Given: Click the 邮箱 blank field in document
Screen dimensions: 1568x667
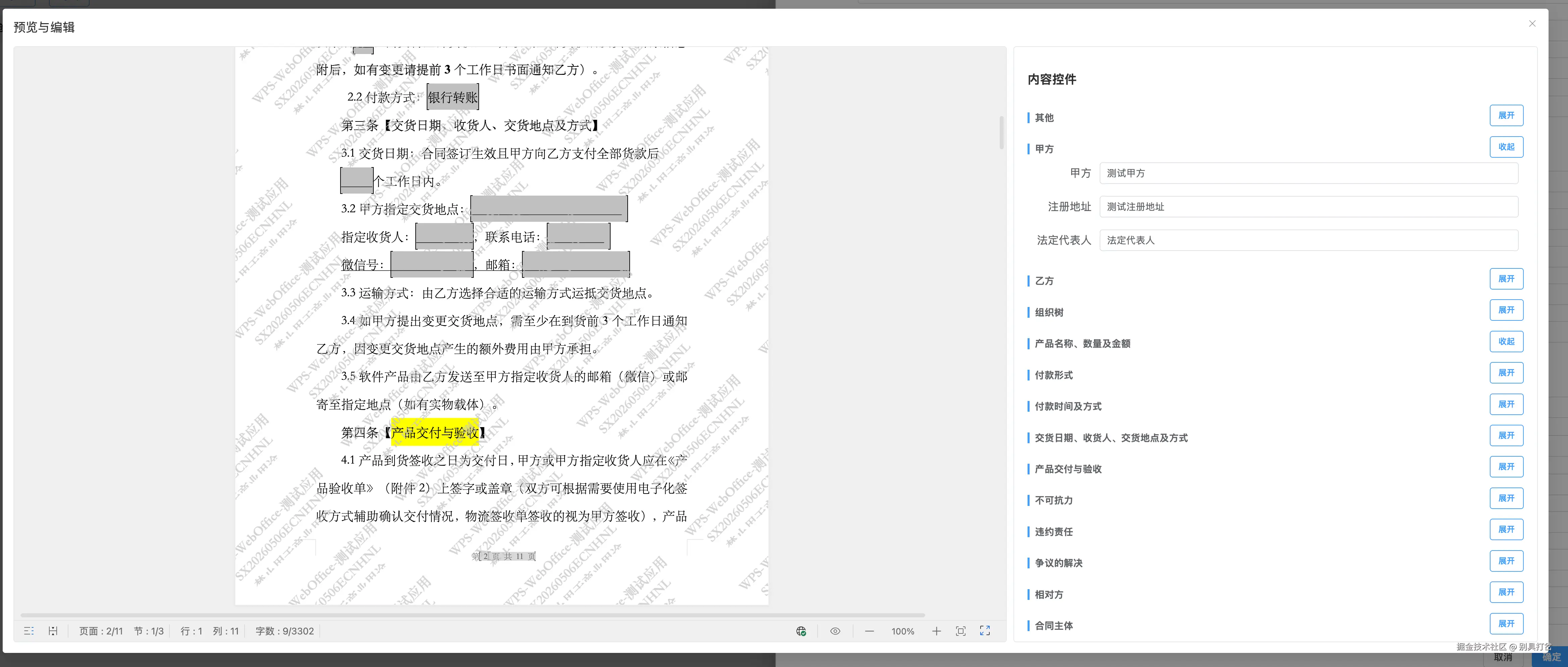Looking at the screenshot, I should [576, 264].
